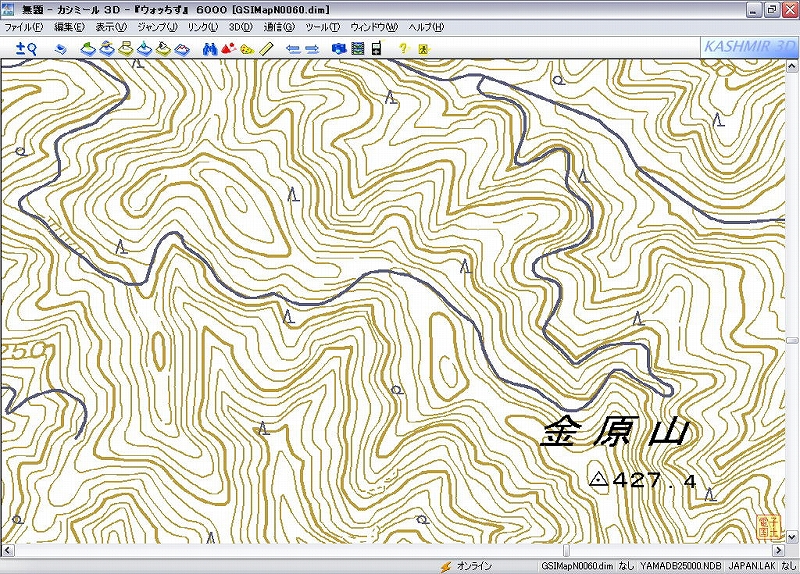Open the ファイル(F) menu

coord(23,27)
